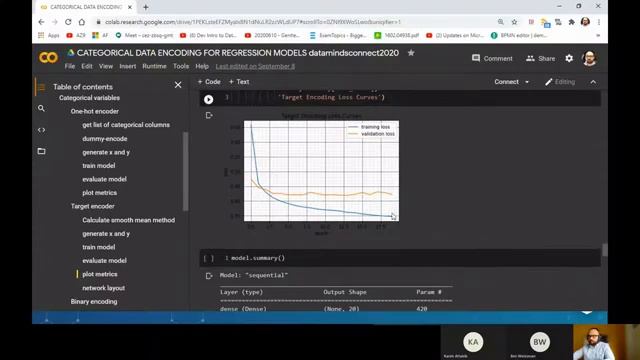Open the Connect dropdown arrow
Screen dimensions: 640x360
coord(527,82)
